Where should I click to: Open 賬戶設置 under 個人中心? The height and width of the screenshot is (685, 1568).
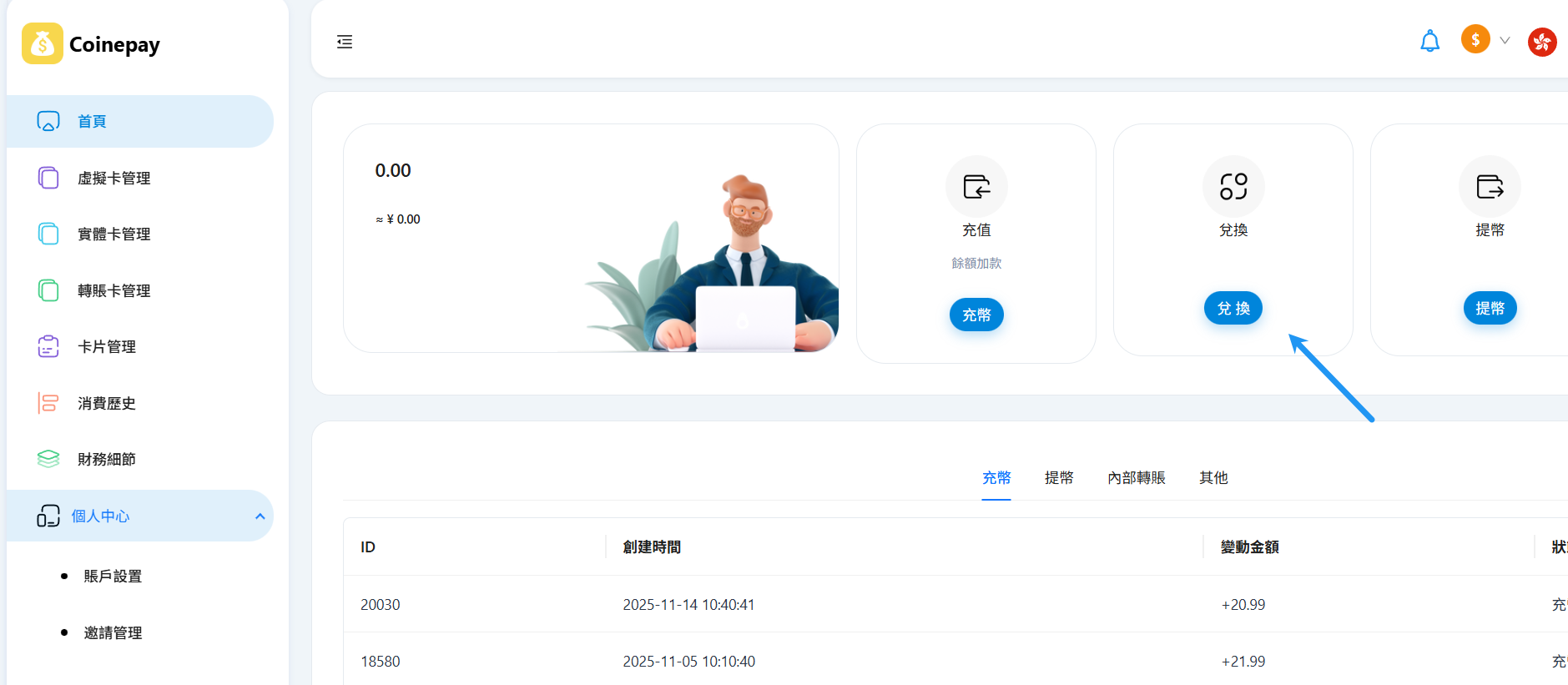click(113, 577)
